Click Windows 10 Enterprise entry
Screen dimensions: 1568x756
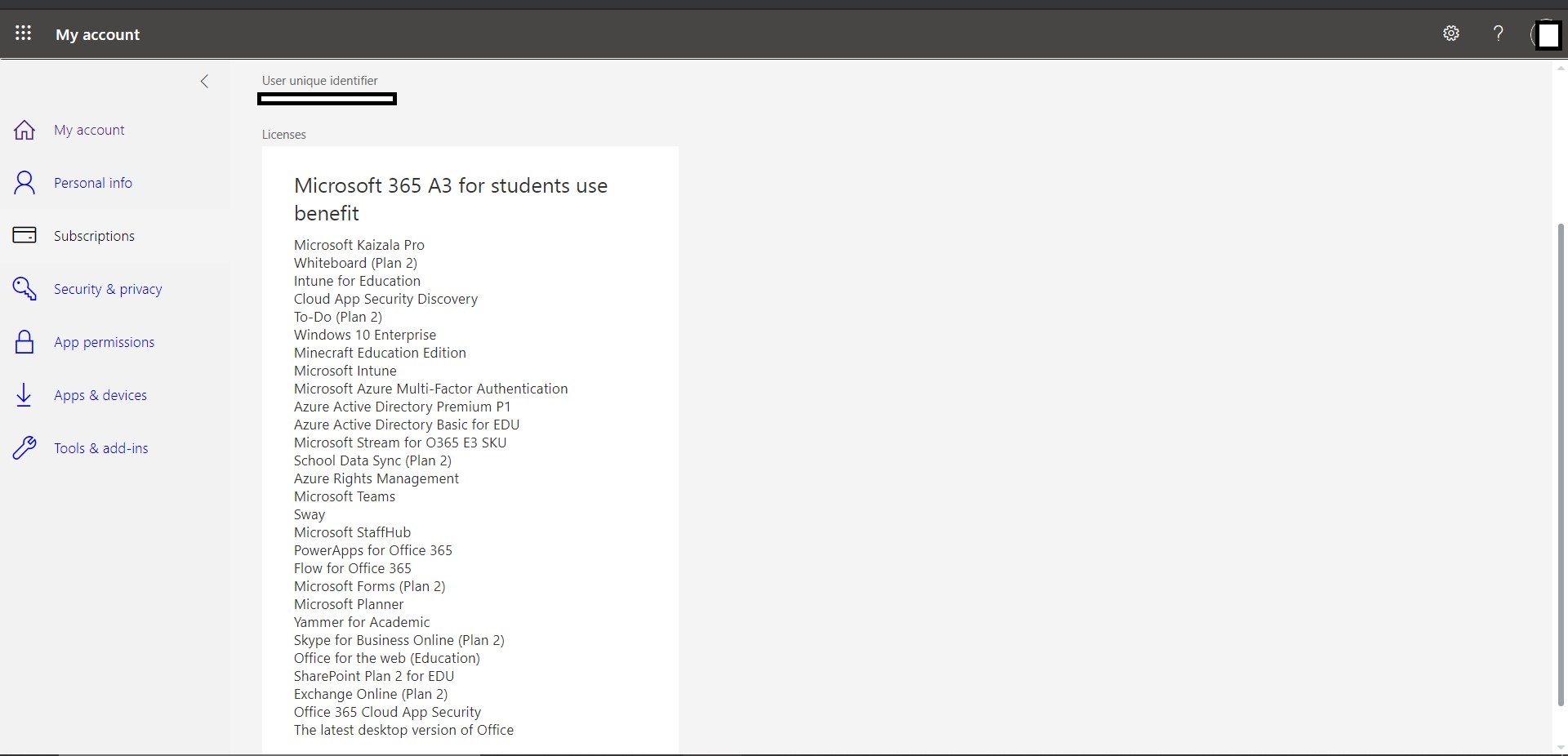coord(365,335)
